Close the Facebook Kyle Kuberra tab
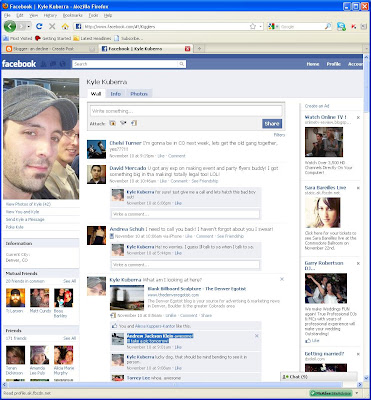 coord(187,49)
